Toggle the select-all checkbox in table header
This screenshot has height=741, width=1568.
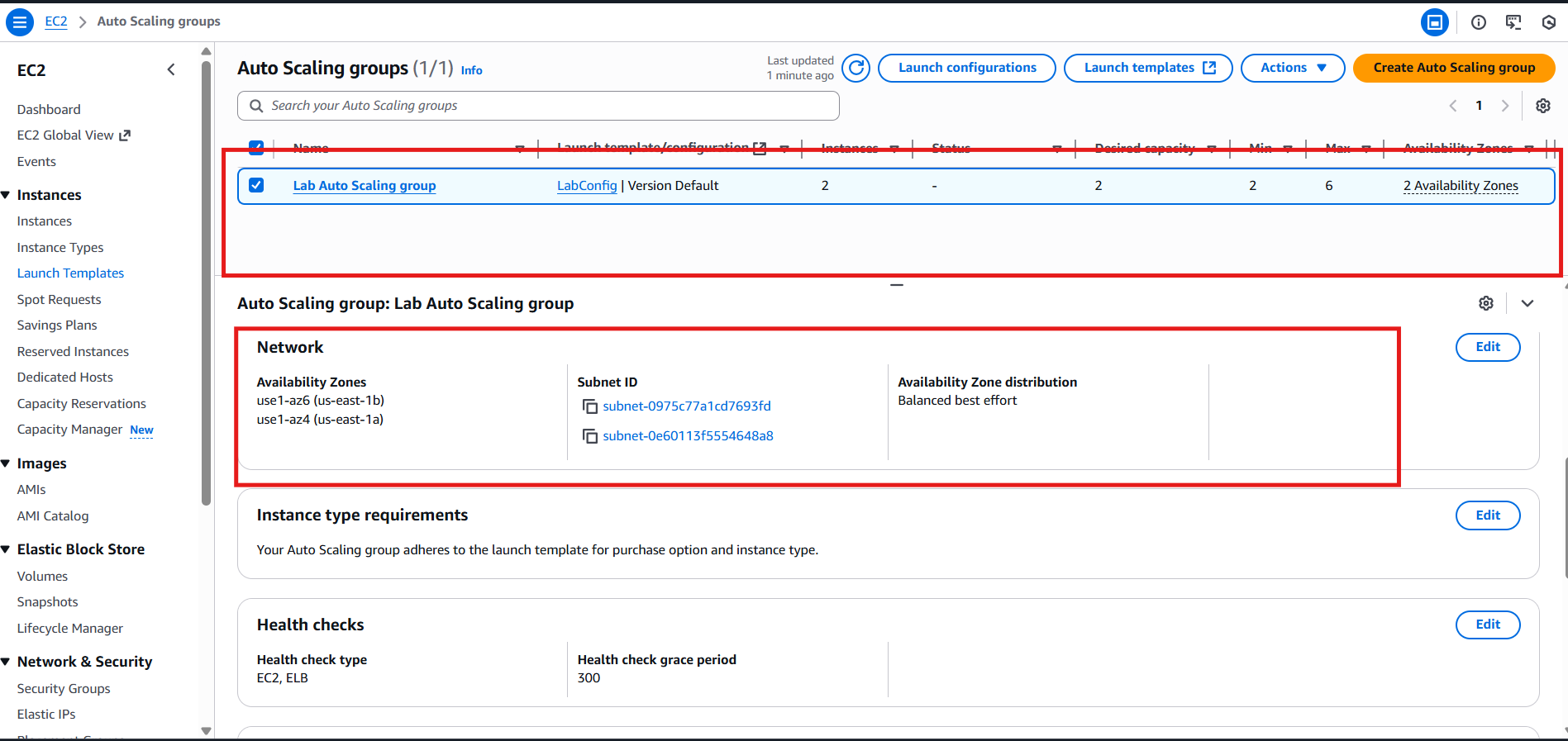point(256,147)
